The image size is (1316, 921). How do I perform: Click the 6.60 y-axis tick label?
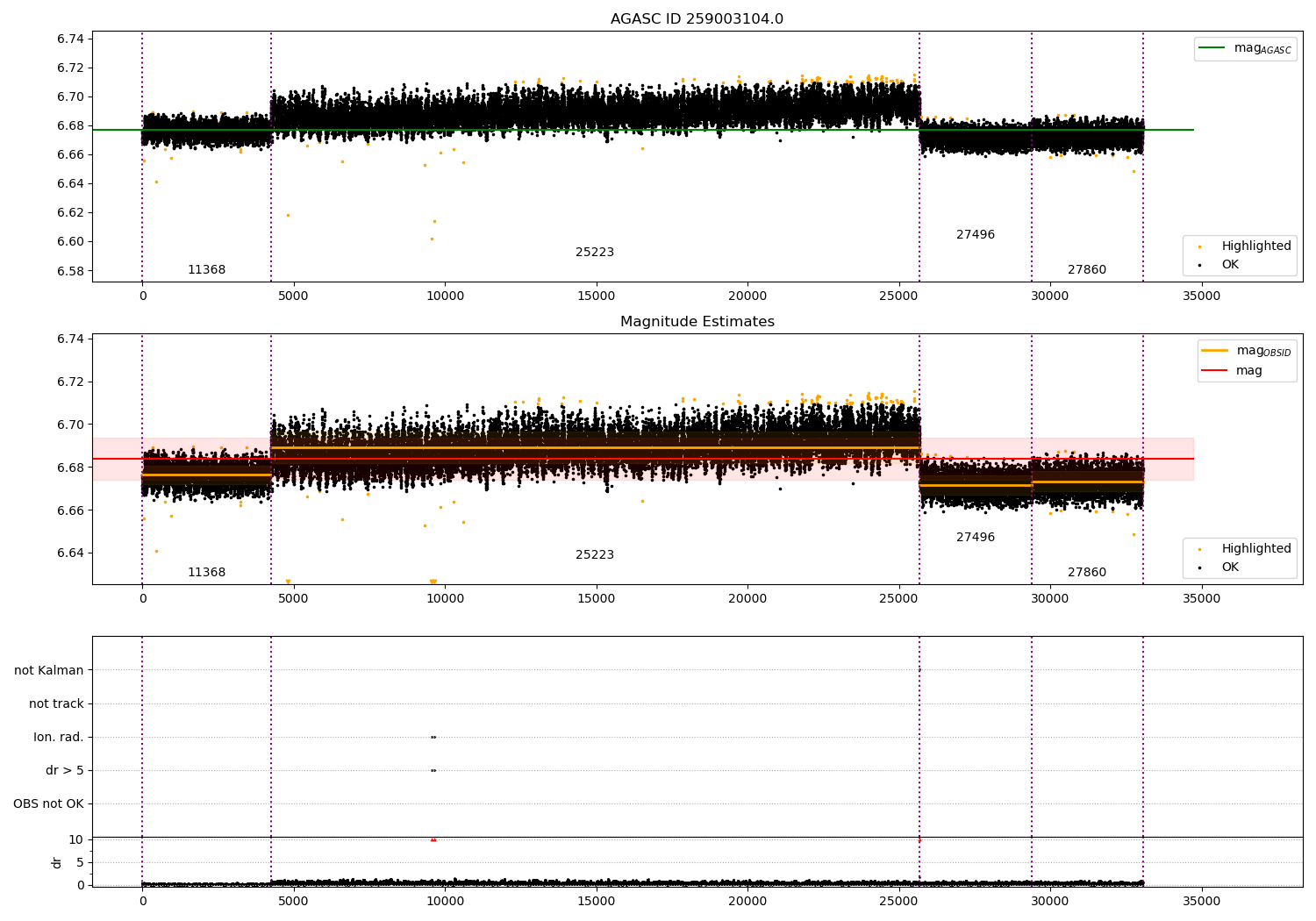tap(70, 242)
